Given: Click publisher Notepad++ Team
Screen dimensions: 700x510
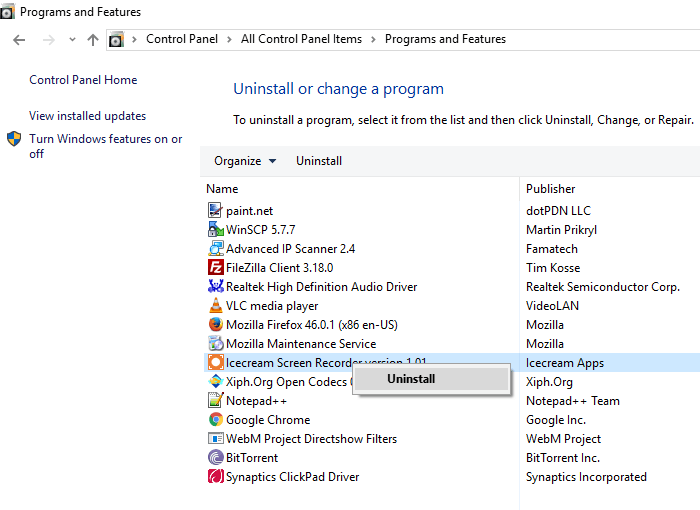Looking at the screenshot, I should click(573, 401).
